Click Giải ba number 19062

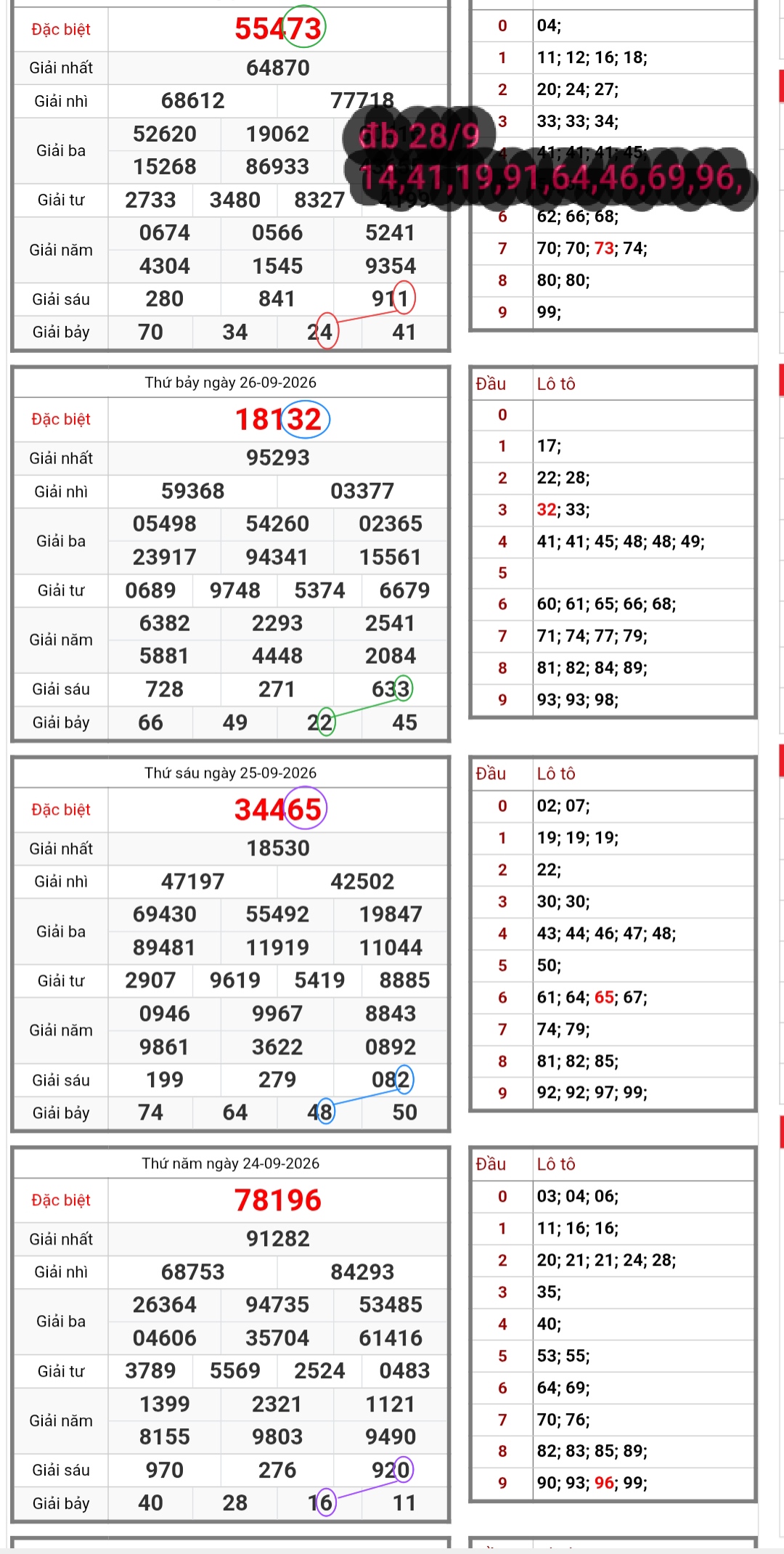pyautogui.click(x=277, y=134)
